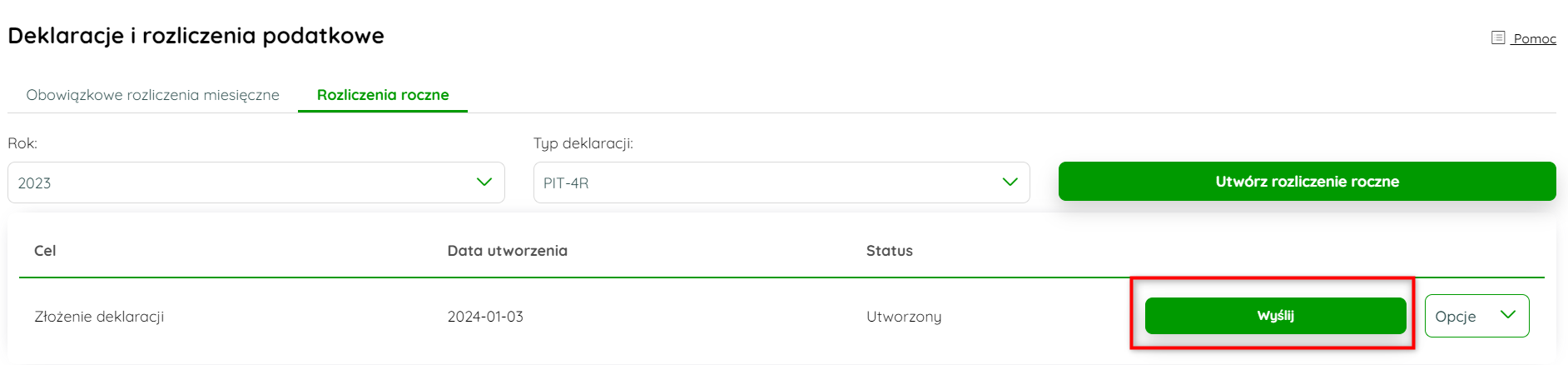Click the chevron arrow beside Opcje
The image size is (1568, 365).
pos(1507,314)
